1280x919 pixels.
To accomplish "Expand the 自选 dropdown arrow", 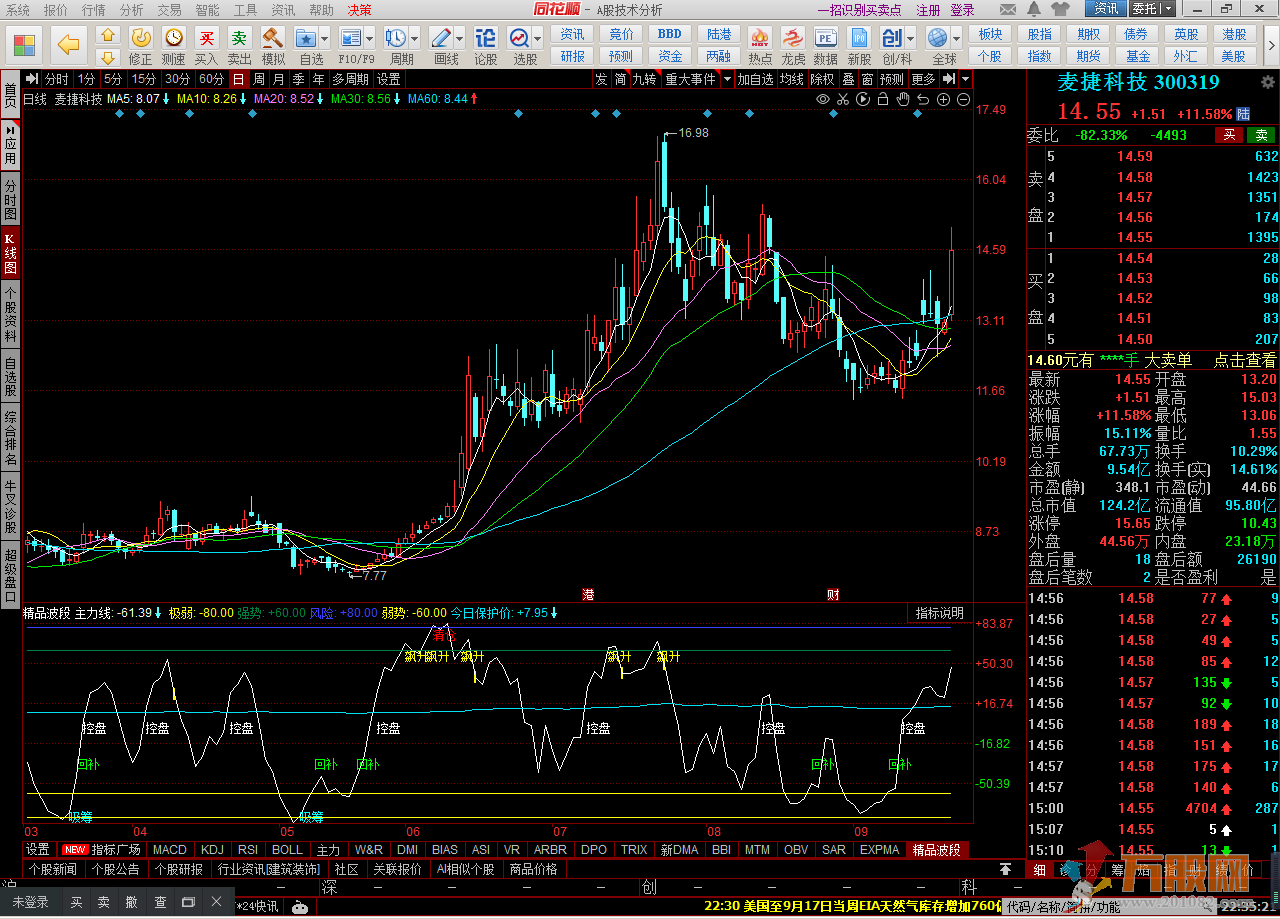I will 327,38.
